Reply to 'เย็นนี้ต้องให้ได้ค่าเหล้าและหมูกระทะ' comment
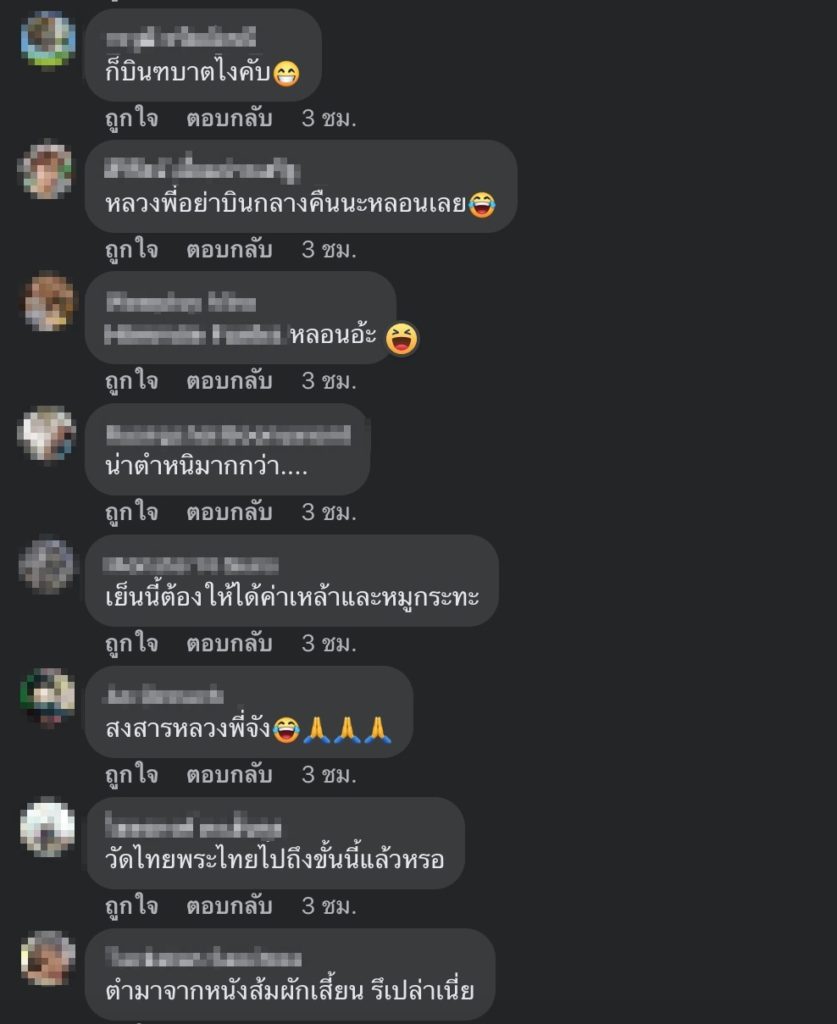Screen dimensions: 837x1024 tap(229, 644)
